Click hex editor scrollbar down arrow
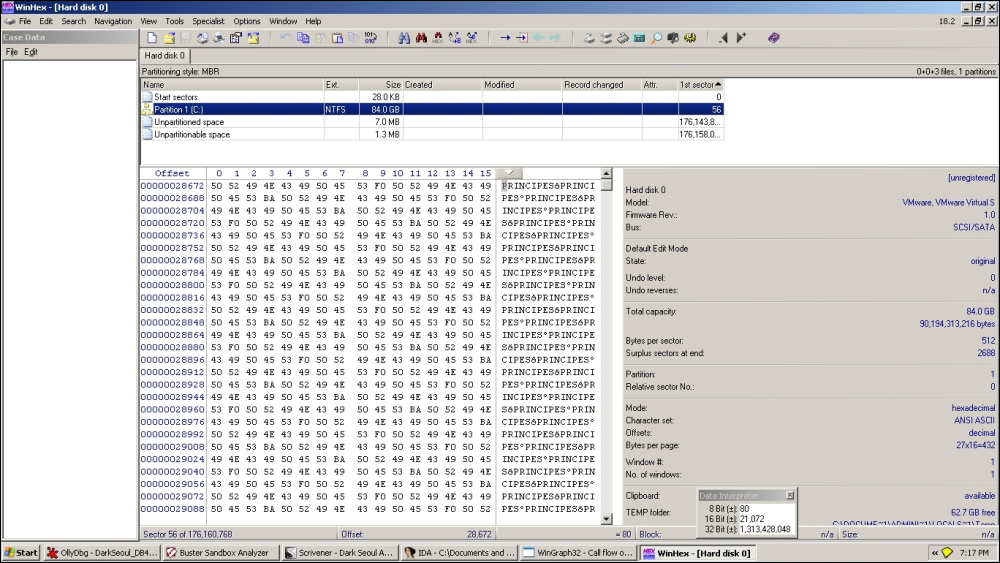The width and height of the screenshot is (1000, 563). pos(606,519)
